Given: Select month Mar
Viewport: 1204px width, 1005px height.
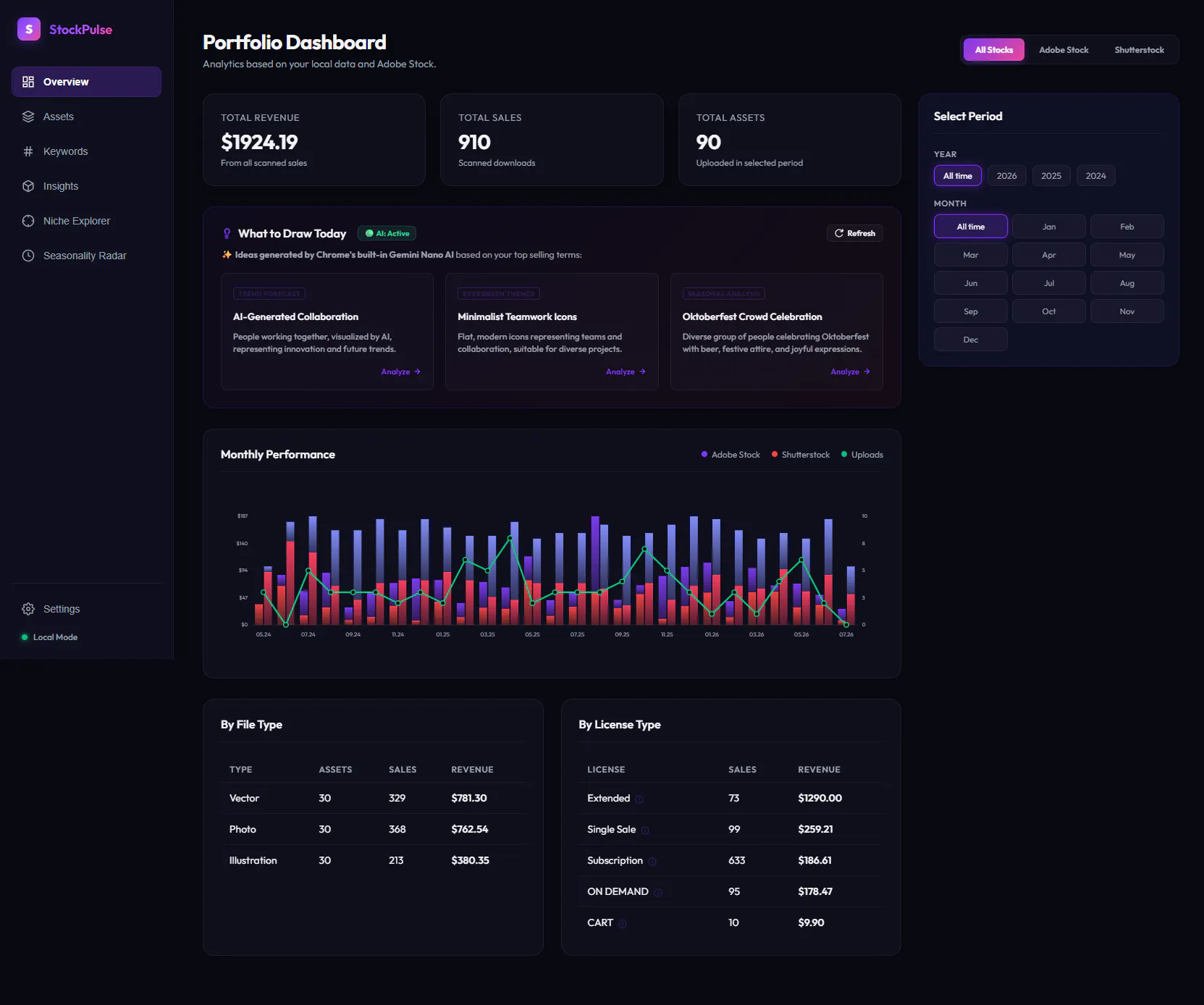Looking at the screenshot, I should [x=970, y=255].
